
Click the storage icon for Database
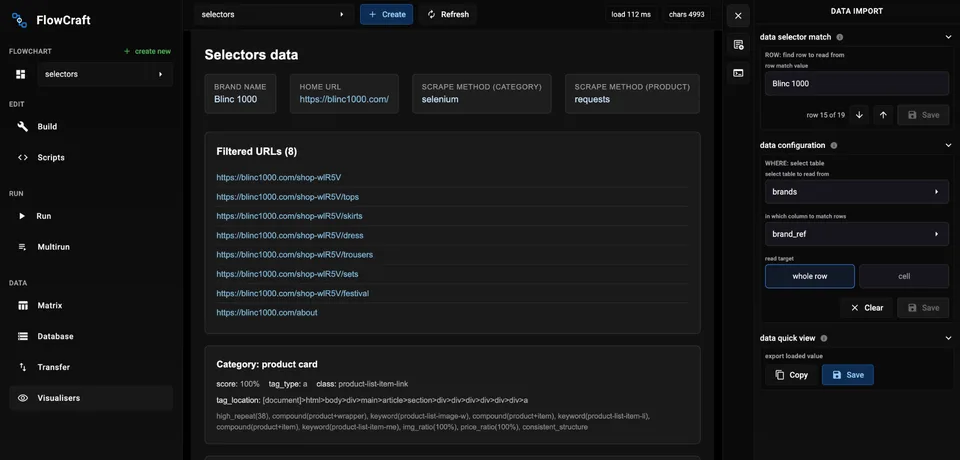[x=23, y=336]
